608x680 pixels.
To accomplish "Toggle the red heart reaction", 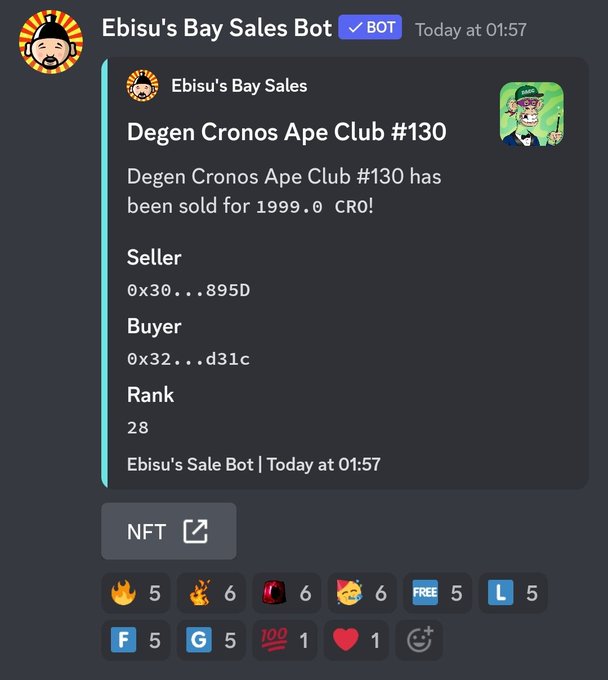I will click(x=356, y=640).
